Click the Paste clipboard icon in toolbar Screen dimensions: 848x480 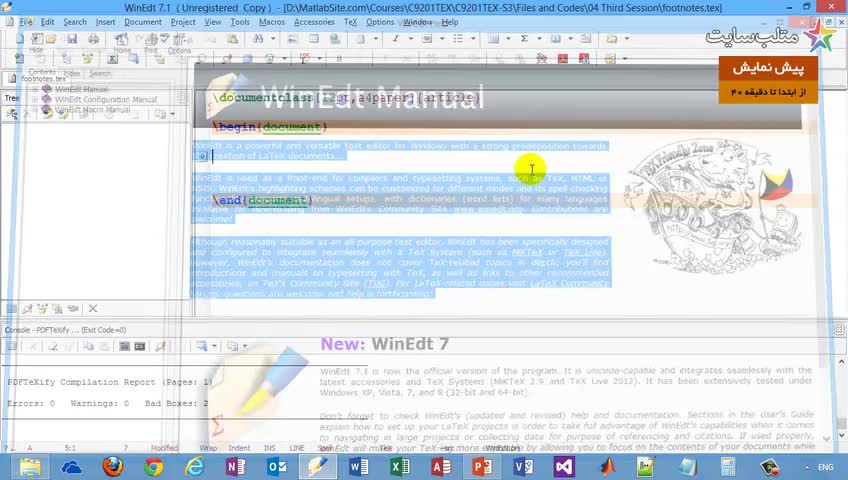[232, 39]
